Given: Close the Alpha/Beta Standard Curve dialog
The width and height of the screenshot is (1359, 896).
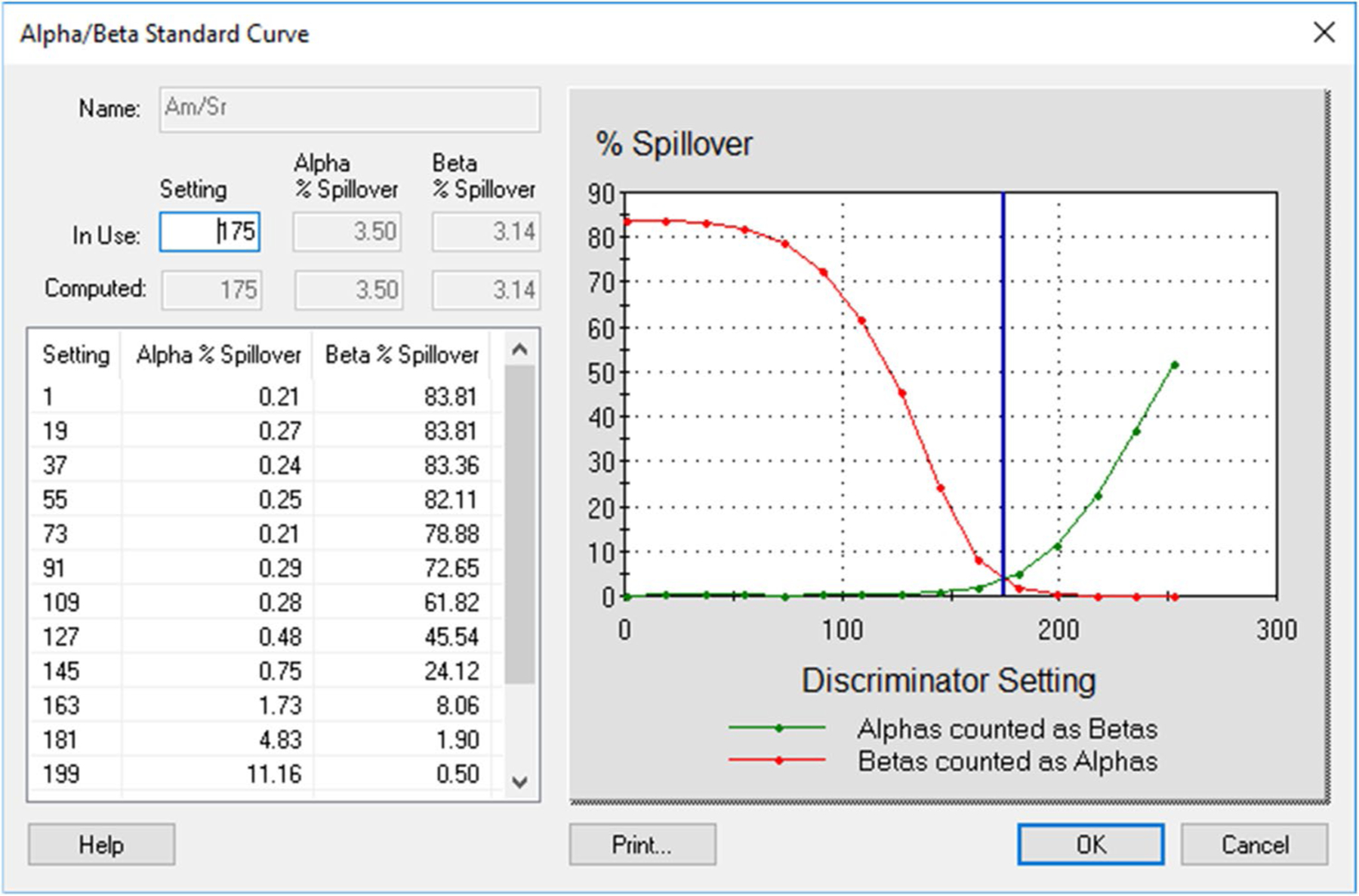Looking at the screenshot, I should pos(1324,32).
